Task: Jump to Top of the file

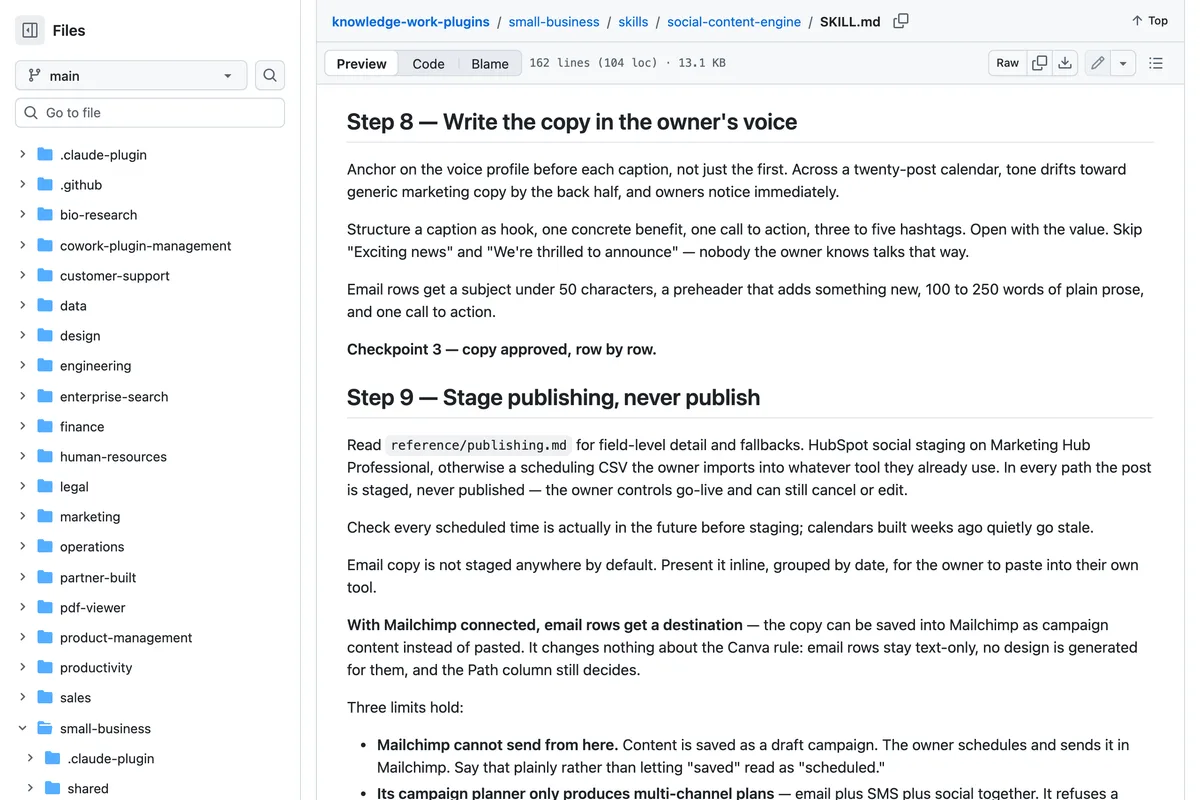Action: [1150, 21]
